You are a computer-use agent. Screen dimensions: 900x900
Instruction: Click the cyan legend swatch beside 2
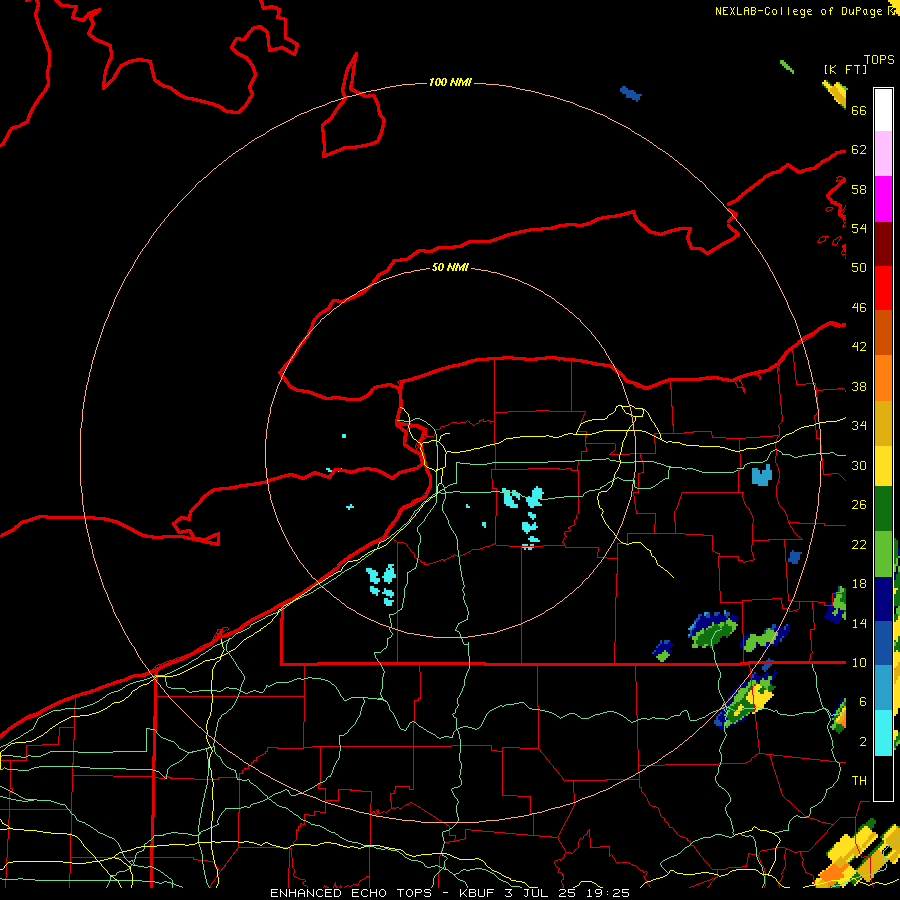click(883, 733)
